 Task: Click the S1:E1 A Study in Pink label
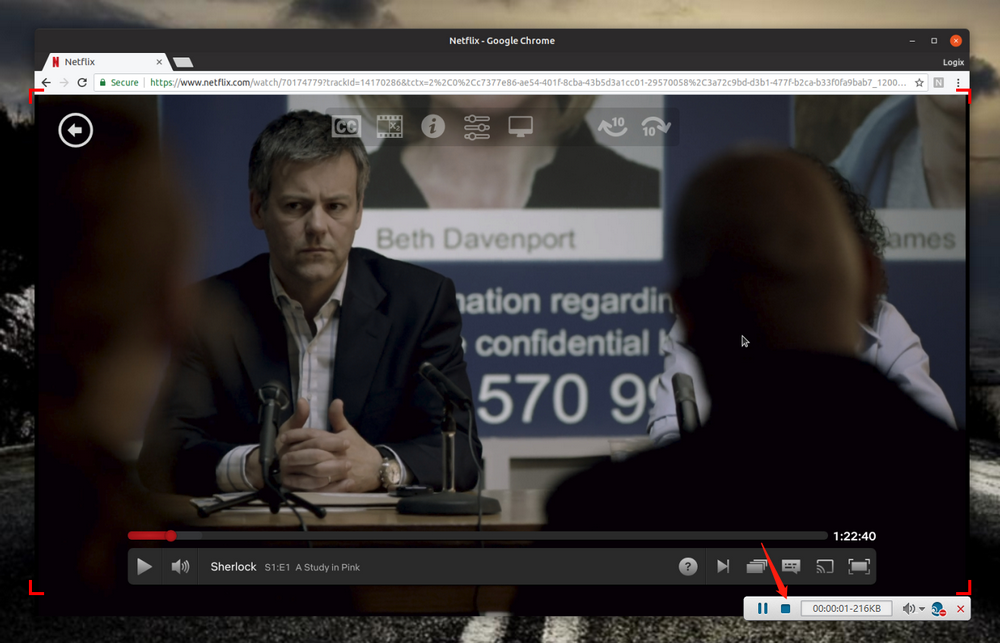tap(312, 567)
